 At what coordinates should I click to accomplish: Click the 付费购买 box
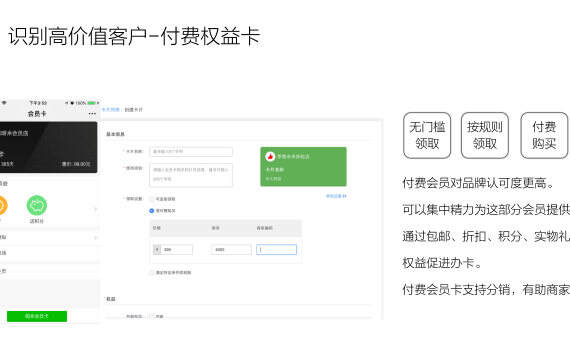pos(544,135)
